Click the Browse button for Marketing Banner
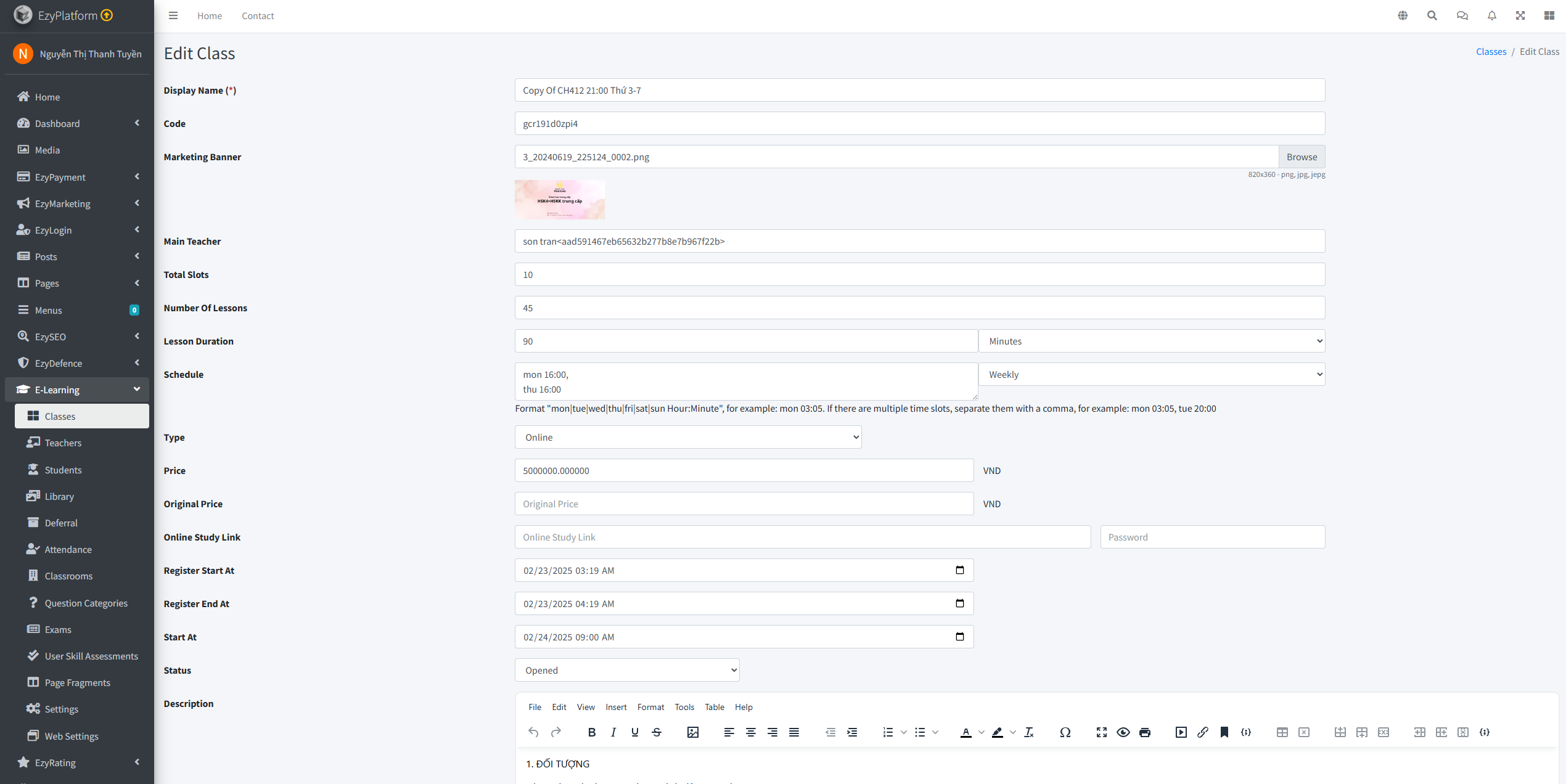The image size is (1566, 784). coord(1302,157)
